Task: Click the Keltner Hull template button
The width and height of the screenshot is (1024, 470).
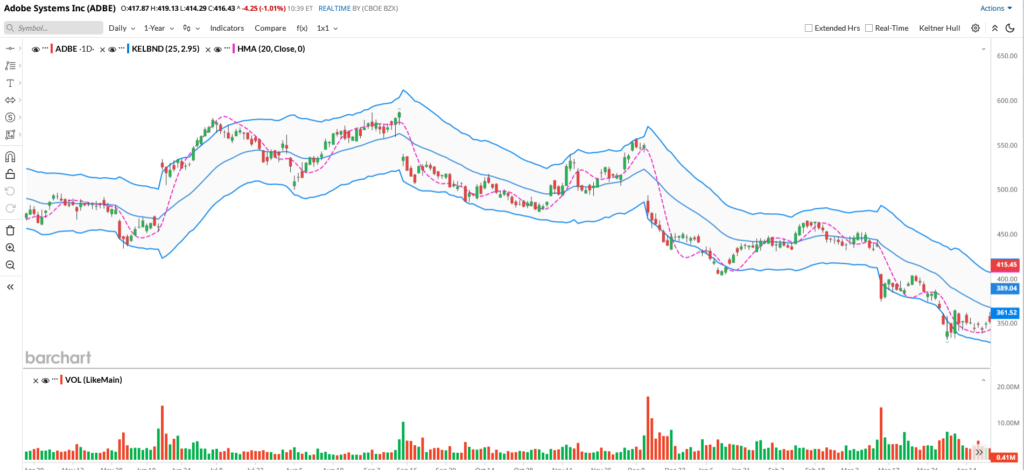Action: [940, 28]
